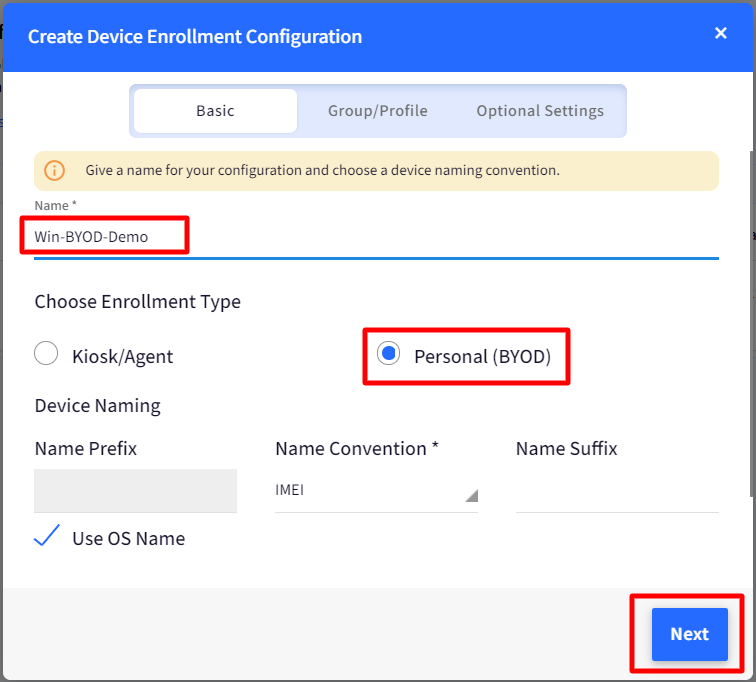Close the enrollment configuration dialog
This screenshot has height=682, width=756.
pos(720,33)
